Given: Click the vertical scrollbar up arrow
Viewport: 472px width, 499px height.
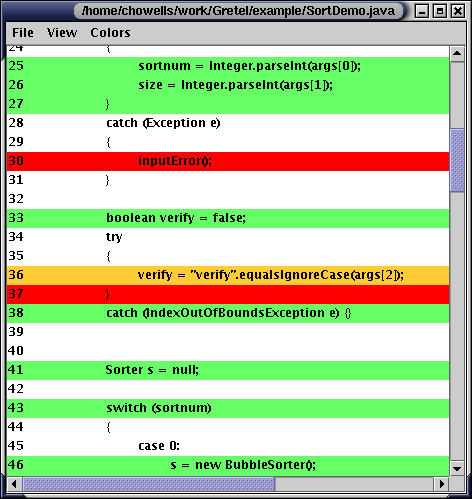Looking at the screenshot, I should (457, 53).
